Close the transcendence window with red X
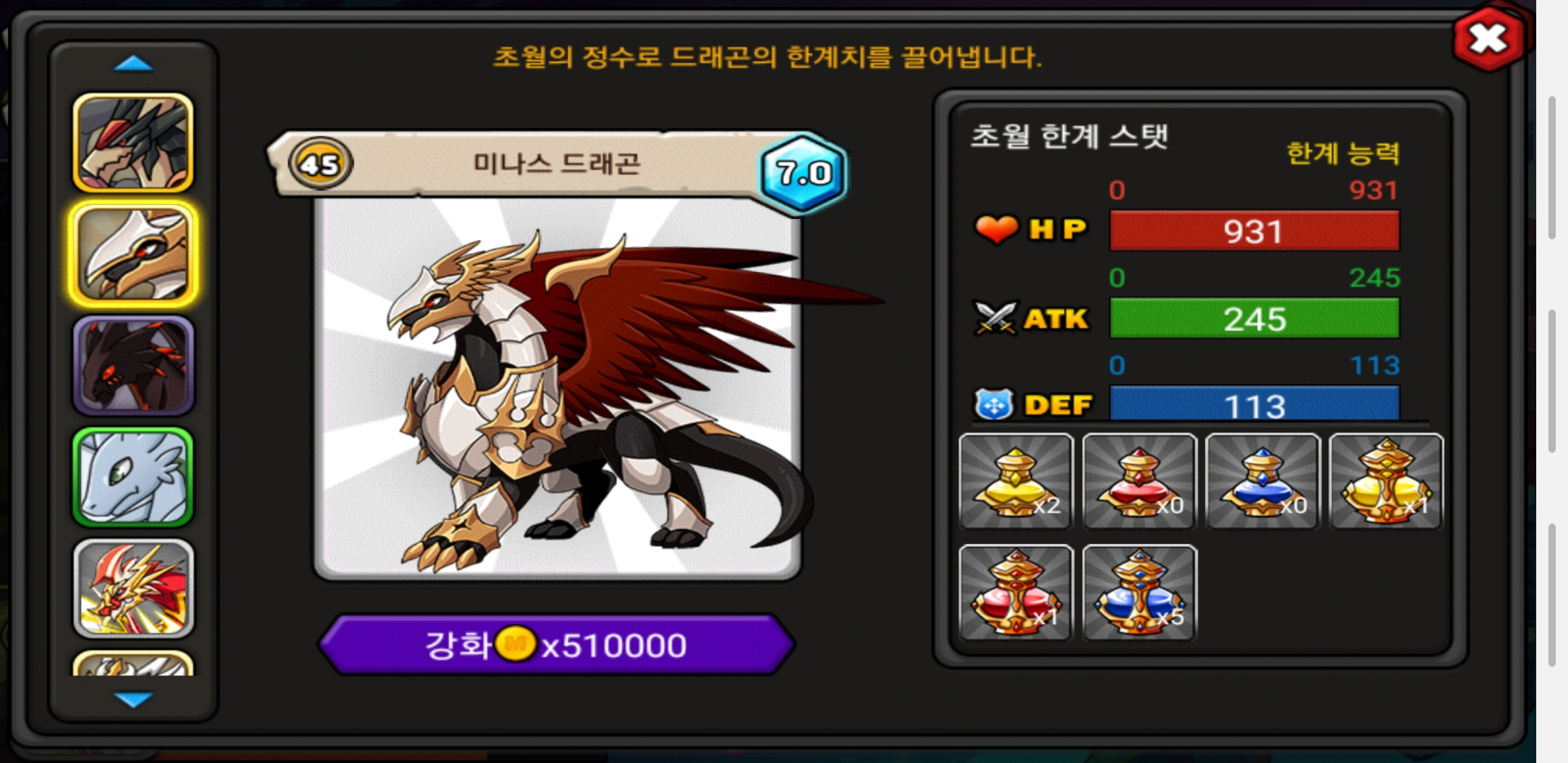This screenshot has width=1568, height=763. (x=1487, y=39)
